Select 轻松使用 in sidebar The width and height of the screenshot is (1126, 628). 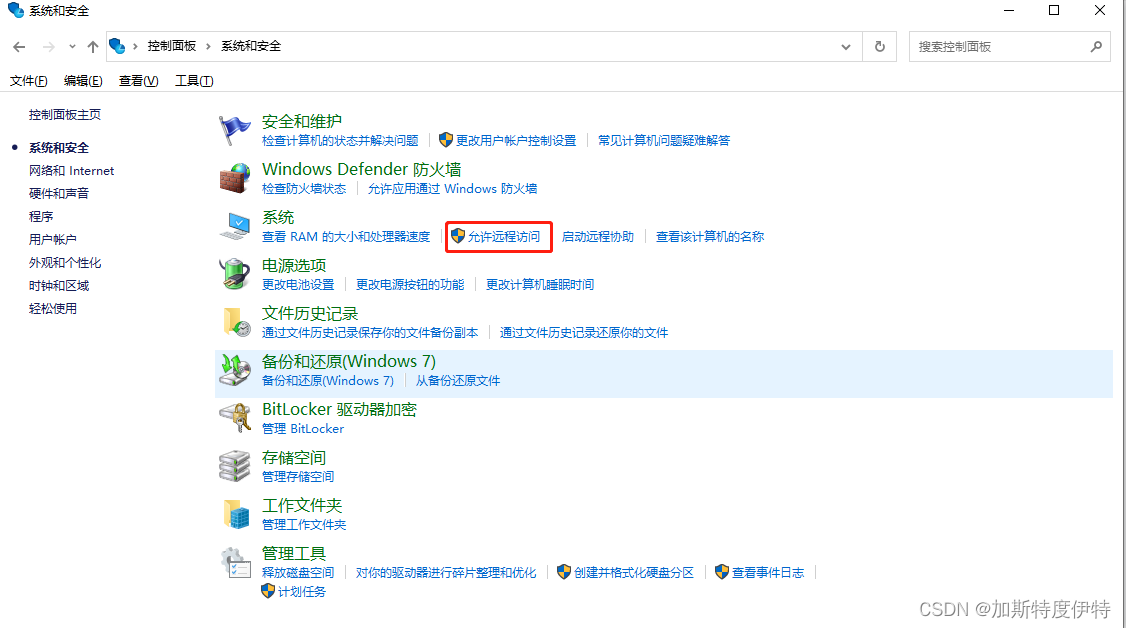(x=52, y=309)
